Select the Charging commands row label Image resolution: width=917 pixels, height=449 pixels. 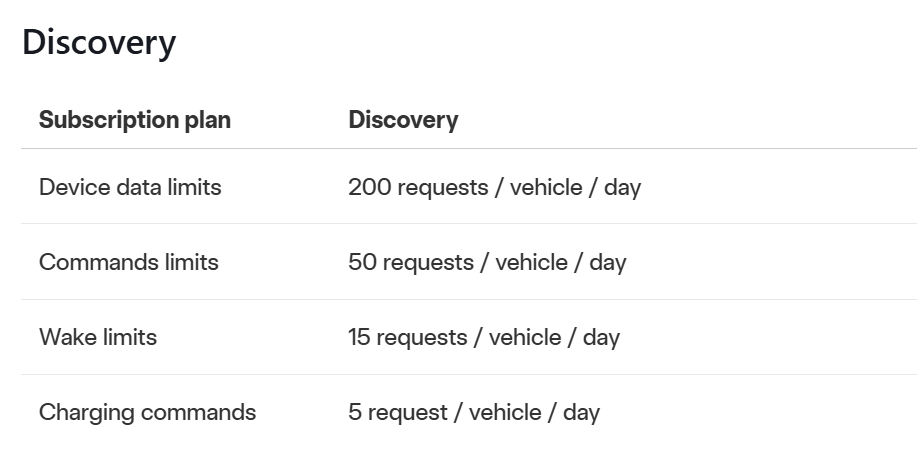click(147, 412)
